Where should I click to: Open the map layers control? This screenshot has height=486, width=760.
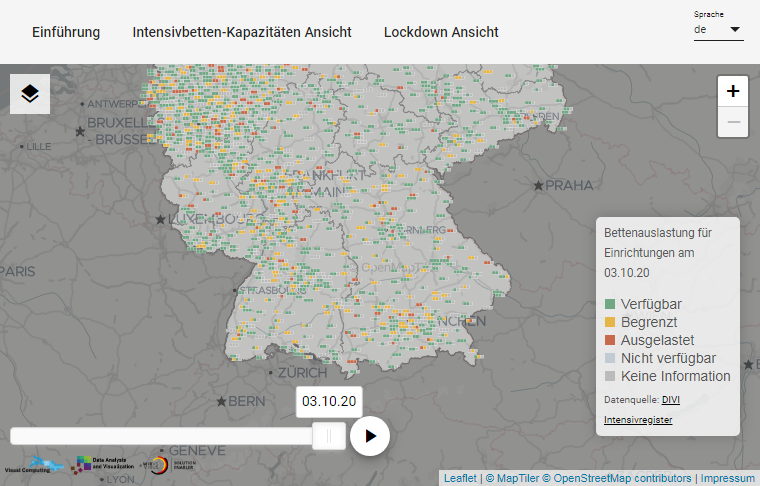click(x=30, y=94)
